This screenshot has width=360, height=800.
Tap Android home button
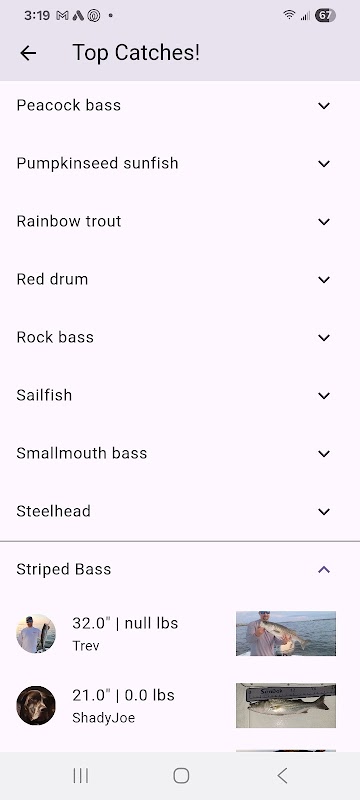coord(181,776)
